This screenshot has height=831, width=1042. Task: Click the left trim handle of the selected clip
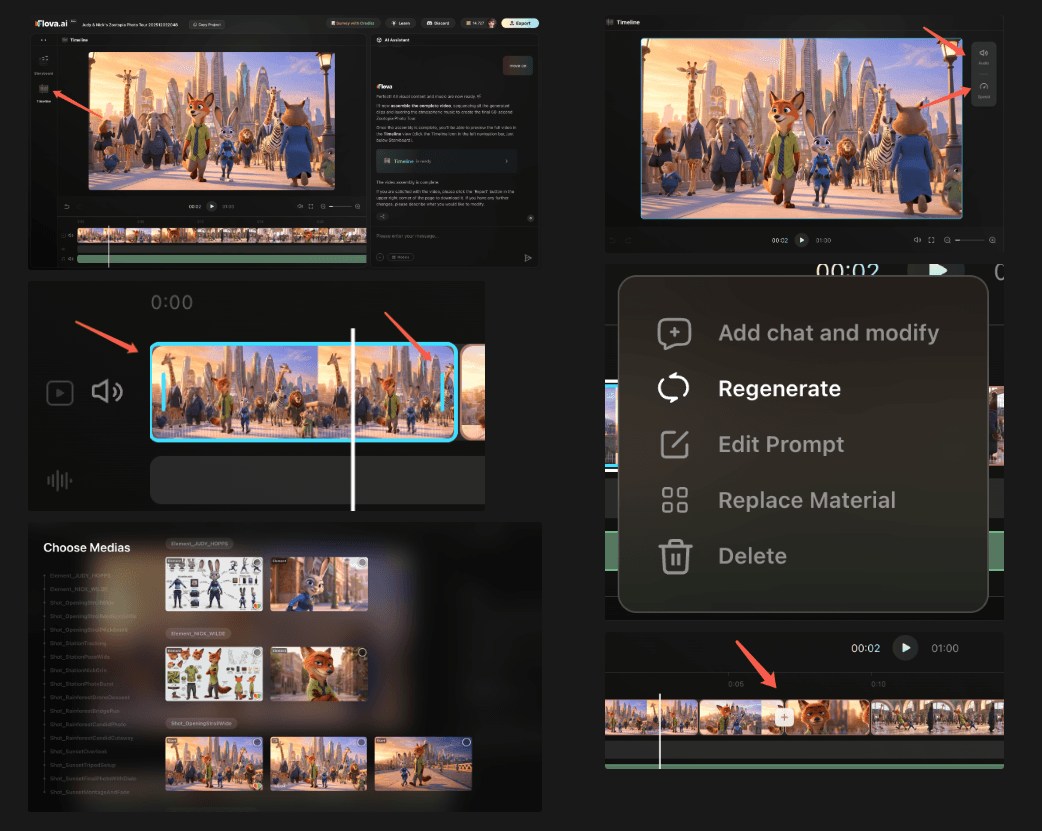coord(163,392)
